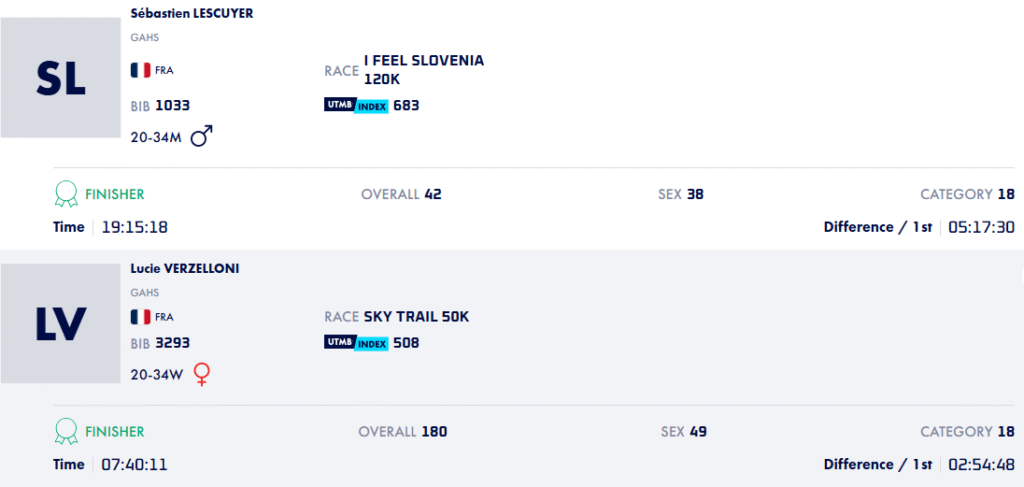The image size is (1024, 487).
Task: Click the difference time 05:17:30
Action: coord(981,227)
